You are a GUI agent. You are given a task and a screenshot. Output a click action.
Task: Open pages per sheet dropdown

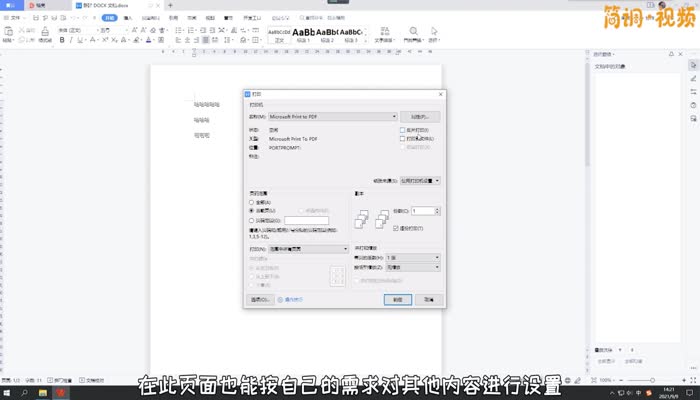(413, 258)
